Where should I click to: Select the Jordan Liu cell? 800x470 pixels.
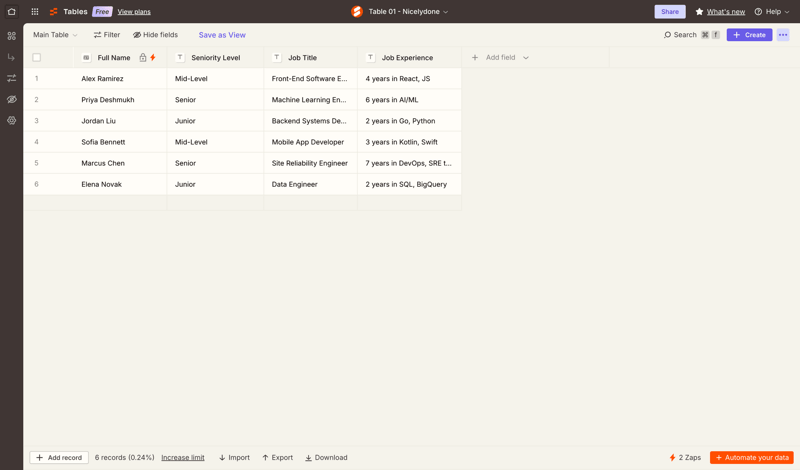(x=120, y=121)
